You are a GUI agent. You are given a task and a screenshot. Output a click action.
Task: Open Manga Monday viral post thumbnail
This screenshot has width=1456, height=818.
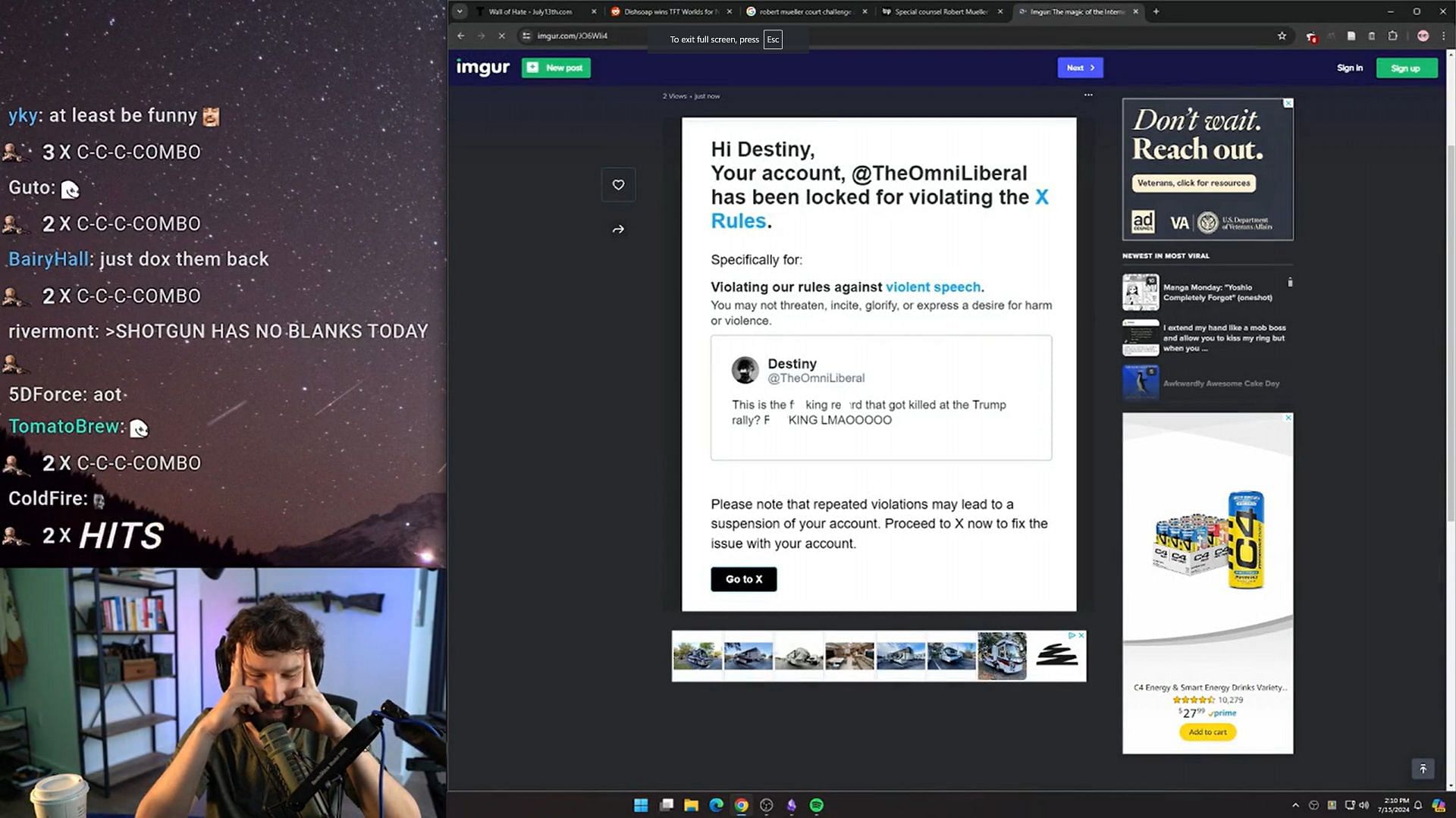1141,293
